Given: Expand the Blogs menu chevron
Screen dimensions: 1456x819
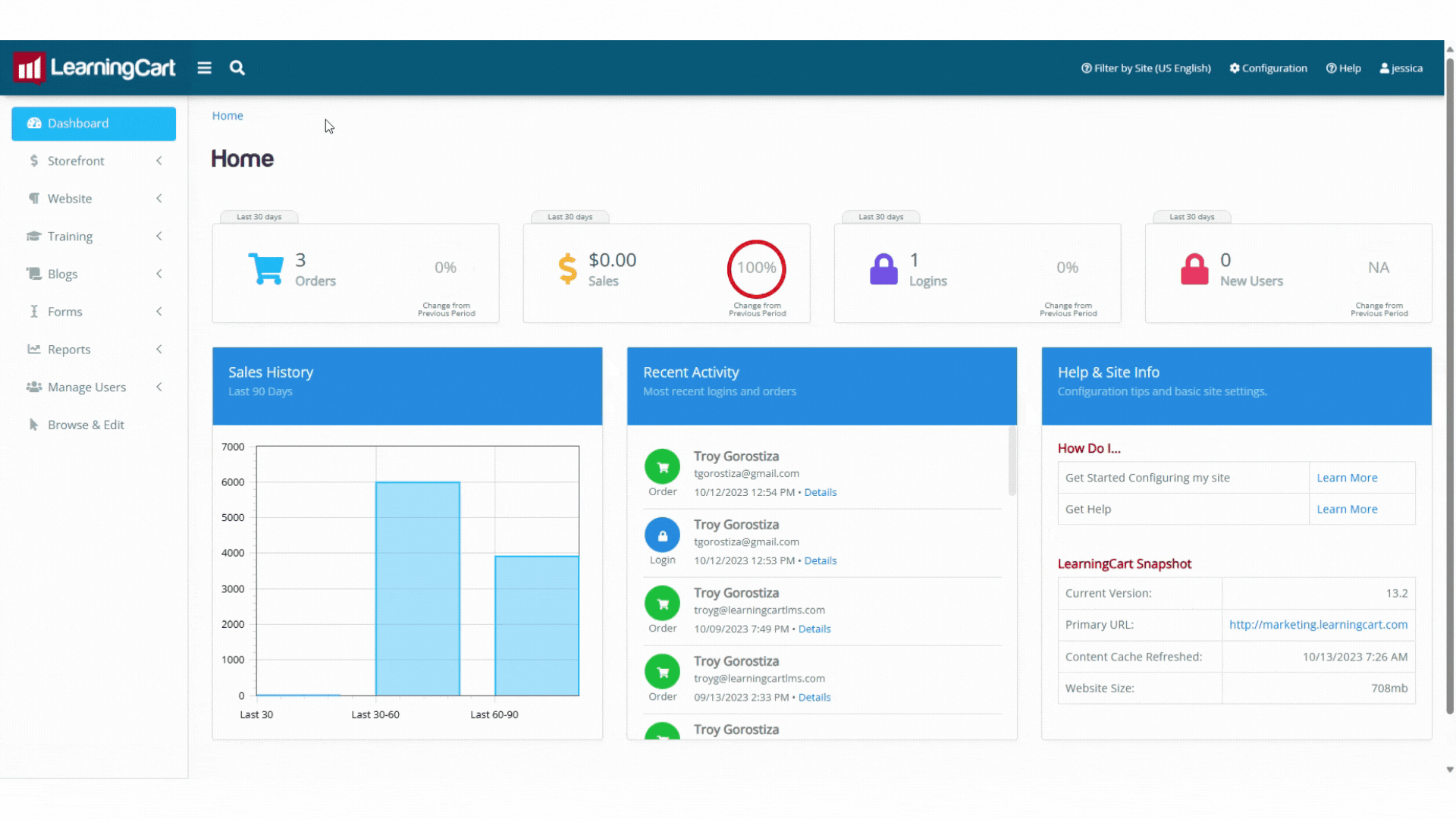Looking at the screenshot, I should 159,273.
